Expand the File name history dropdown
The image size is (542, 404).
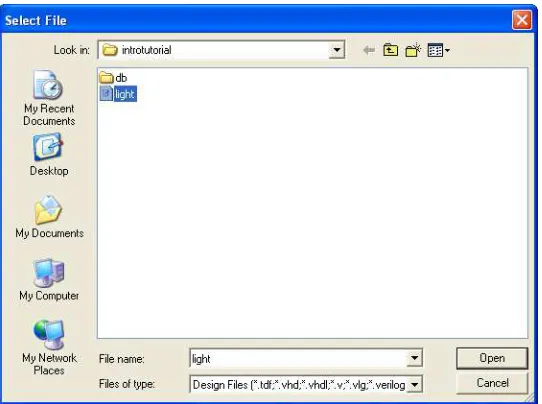click(414, 358)
